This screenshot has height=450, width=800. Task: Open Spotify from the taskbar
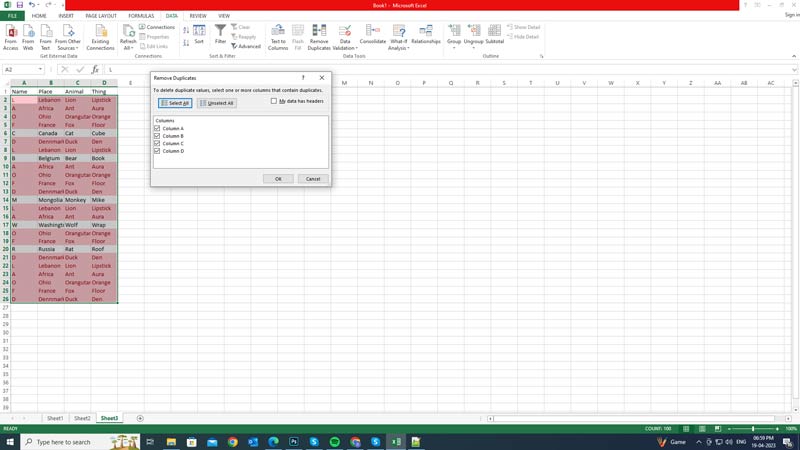click(335, 442)
